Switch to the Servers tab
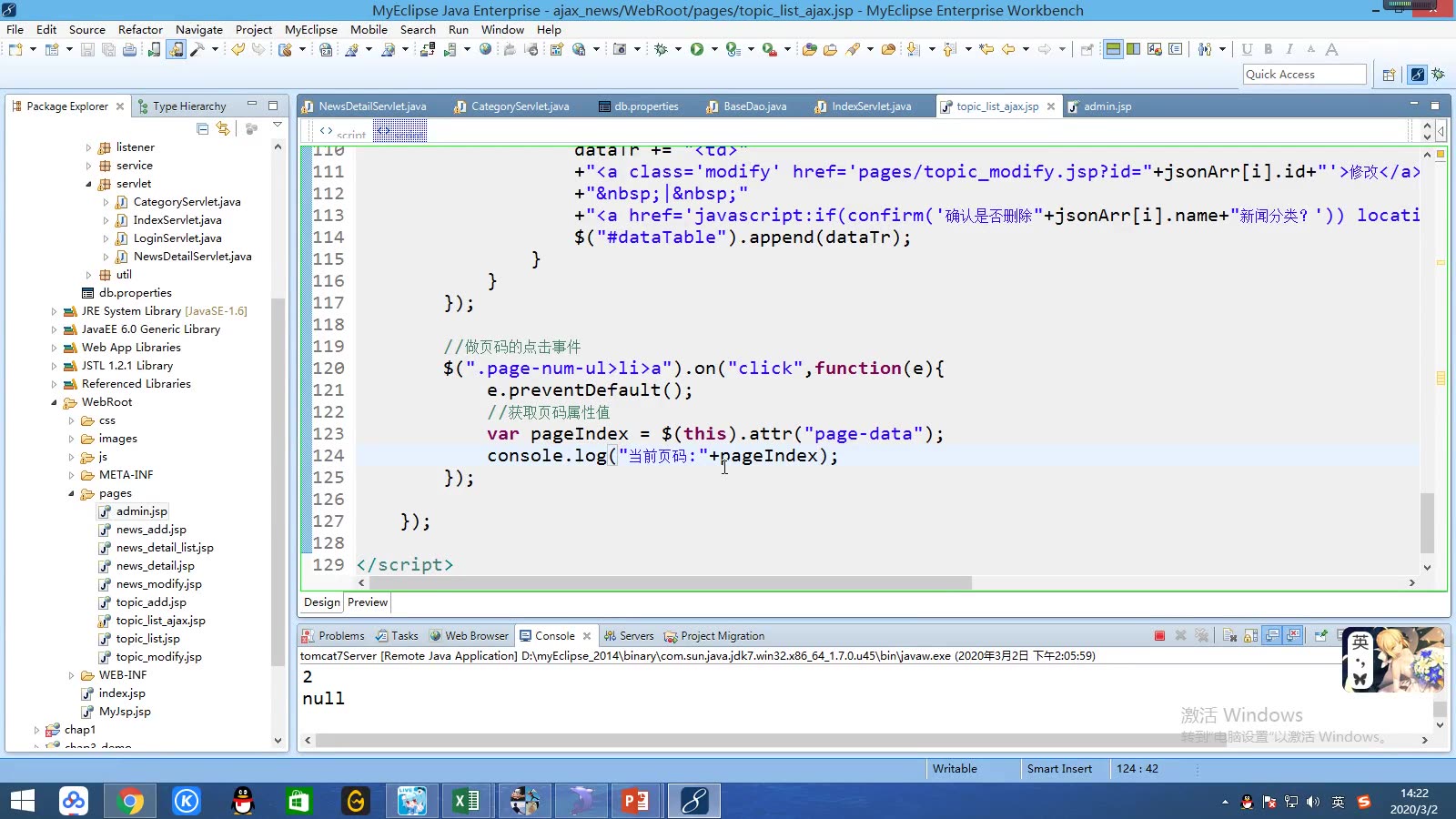 [628, 636]
